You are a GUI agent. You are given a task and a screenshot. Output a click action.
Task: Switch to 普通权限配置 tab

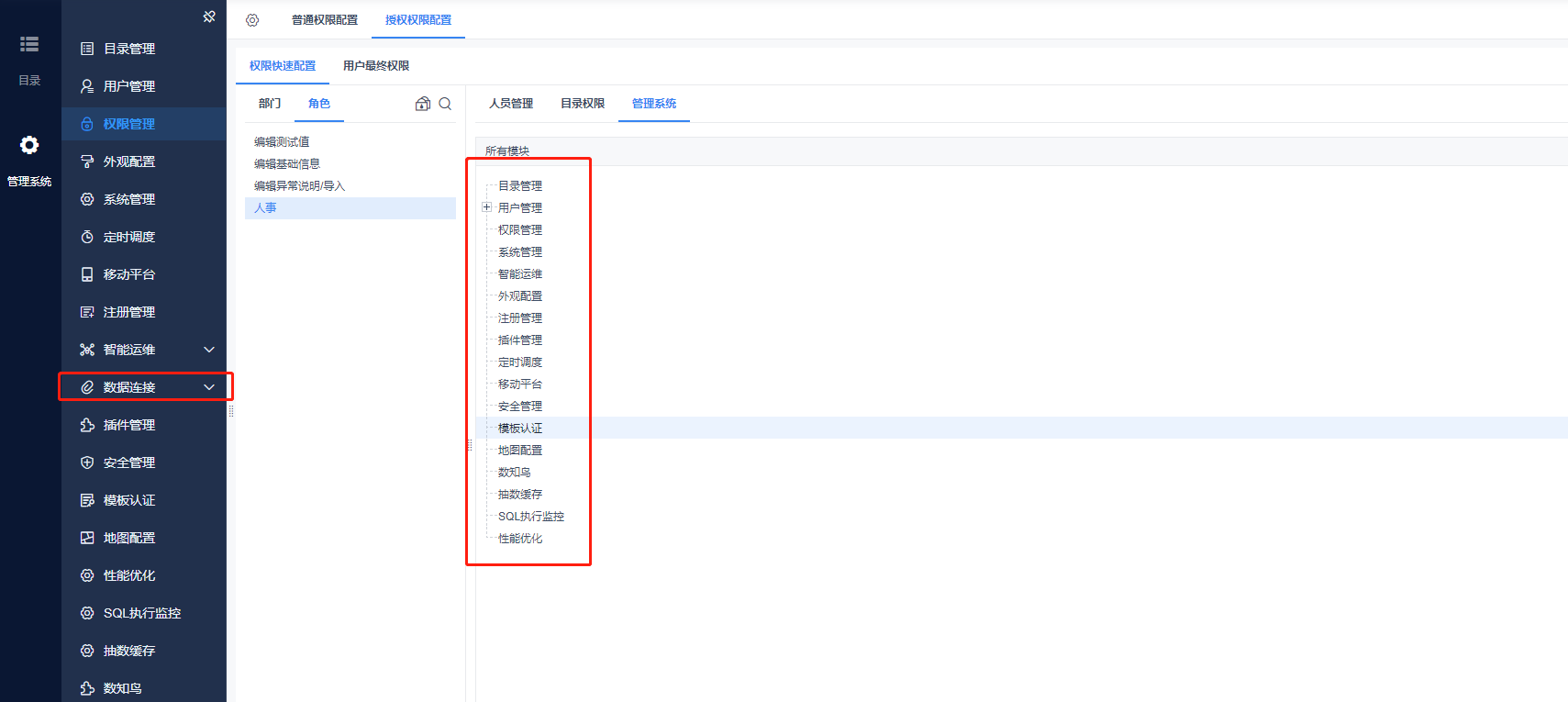325,20
